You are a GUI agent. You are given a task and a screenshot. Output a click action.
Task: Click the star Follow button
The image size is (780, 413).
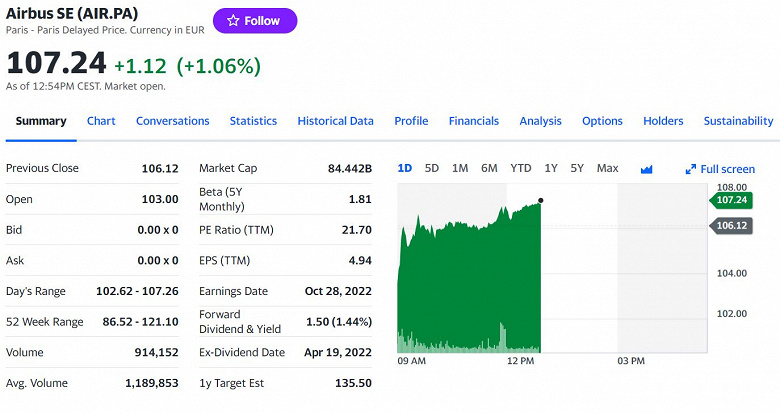click(254, 21)
